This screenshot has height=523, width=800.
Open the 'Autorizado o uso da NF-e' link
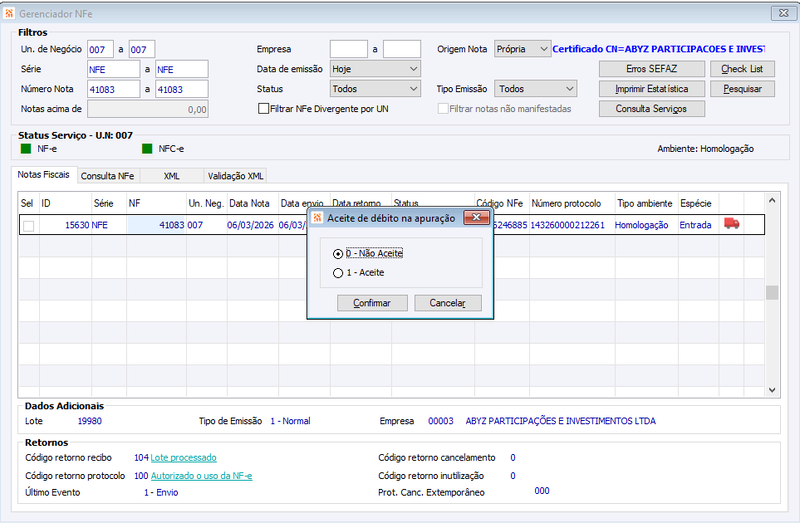[202, 476]
